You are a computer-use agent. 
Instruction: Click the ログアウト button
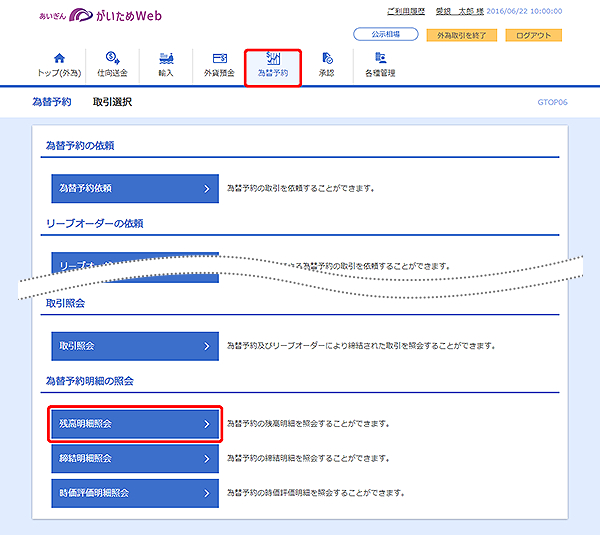coord(534,35)
